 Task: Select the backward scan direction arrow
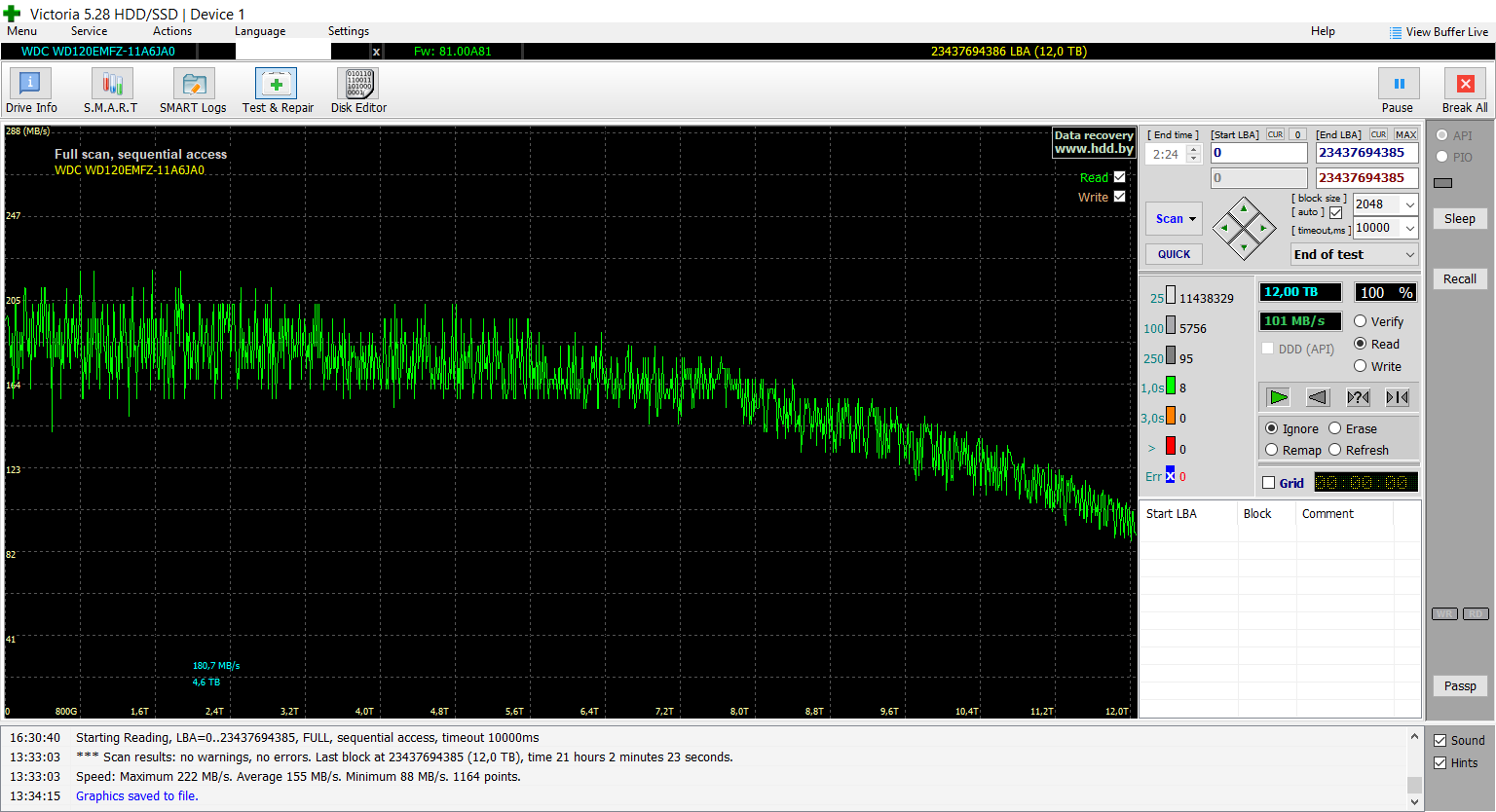click(1318, 397)
